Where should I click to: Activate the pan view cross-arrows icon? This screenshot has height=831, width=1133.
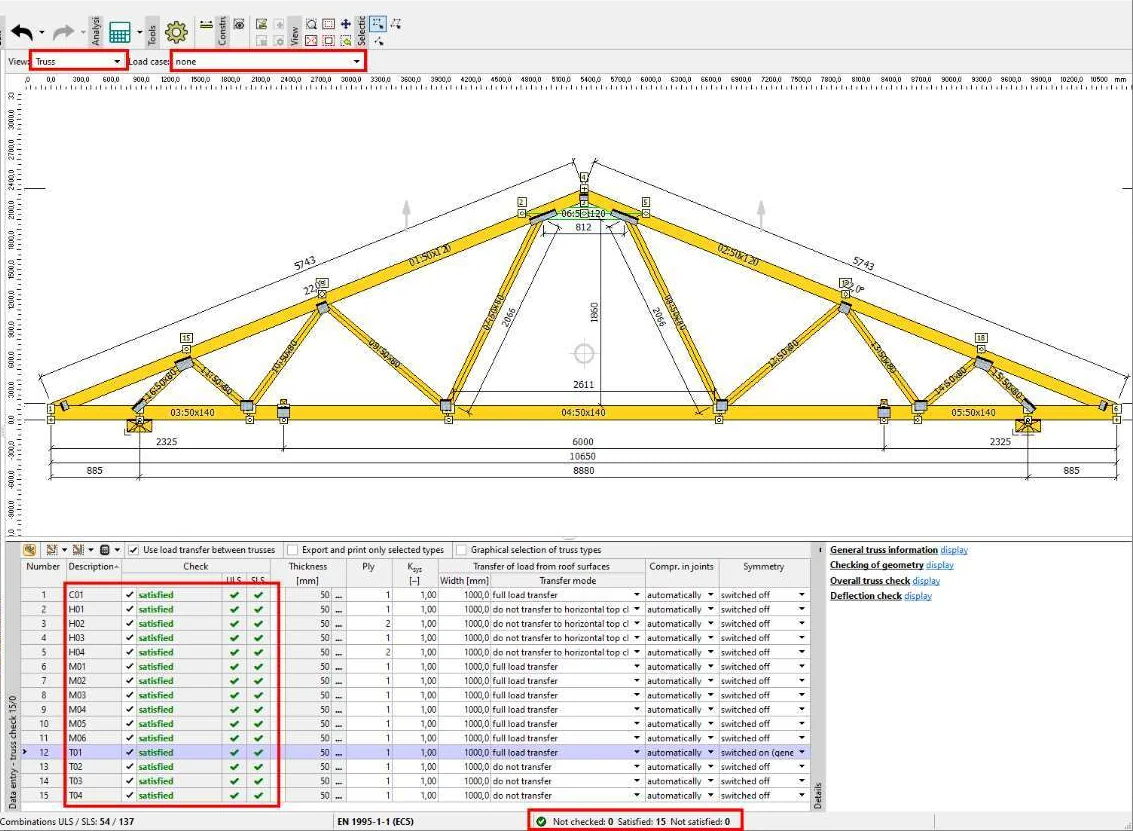pos(345,25)
